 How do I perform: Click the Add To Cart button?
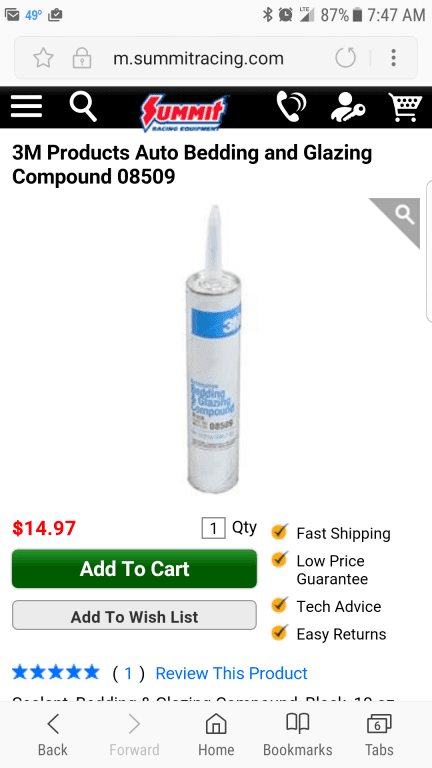(x=134, y=569)
